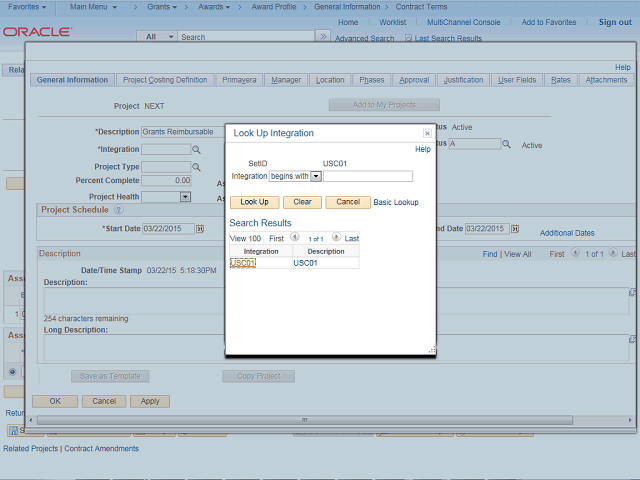This screenshot has height=480, width=640.
Task: Show previous row in lookup Search Results
Action: (x=294, y=237)
